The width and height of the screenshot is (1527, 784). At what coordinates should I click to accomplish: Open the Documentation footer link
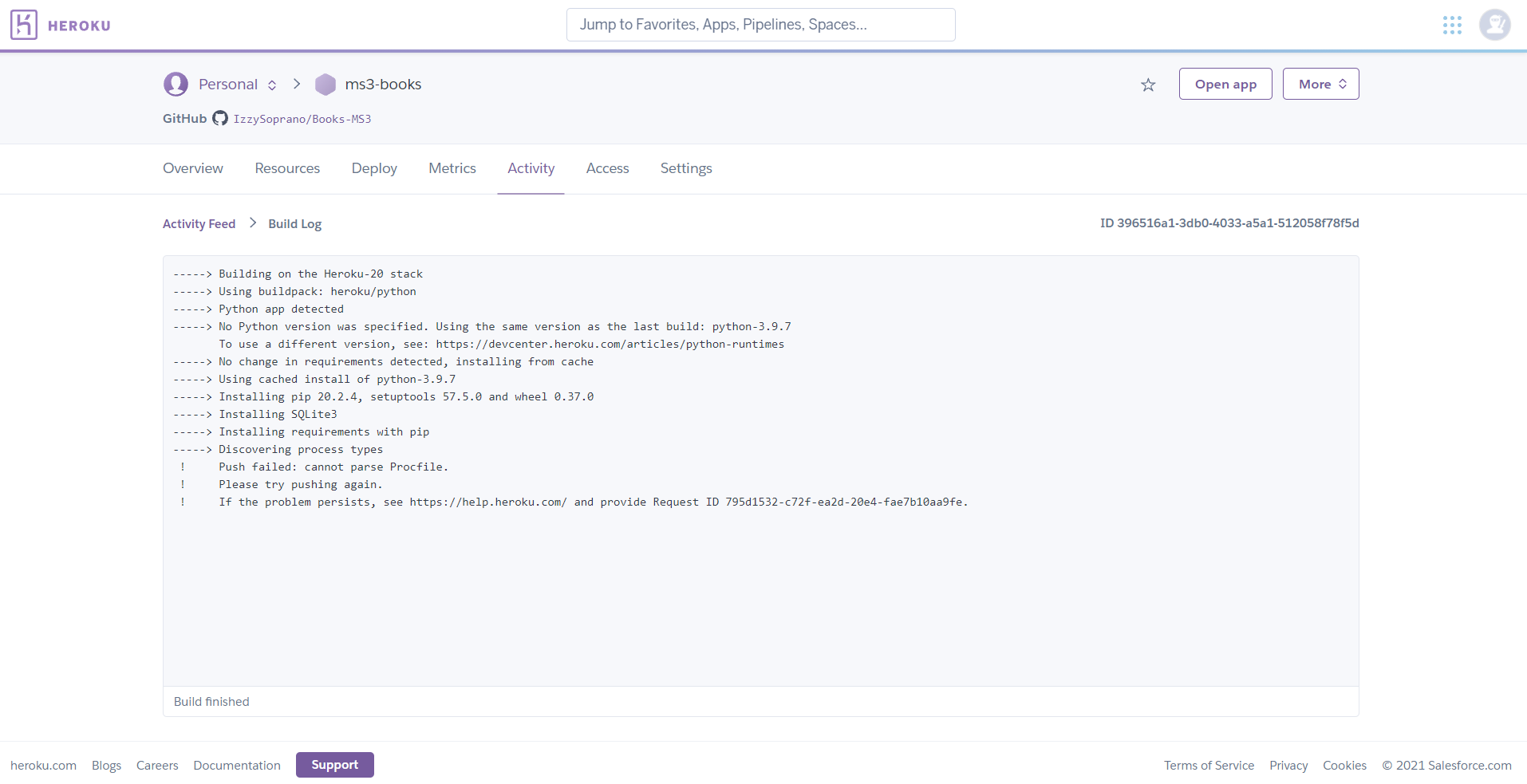click(237, 766)
